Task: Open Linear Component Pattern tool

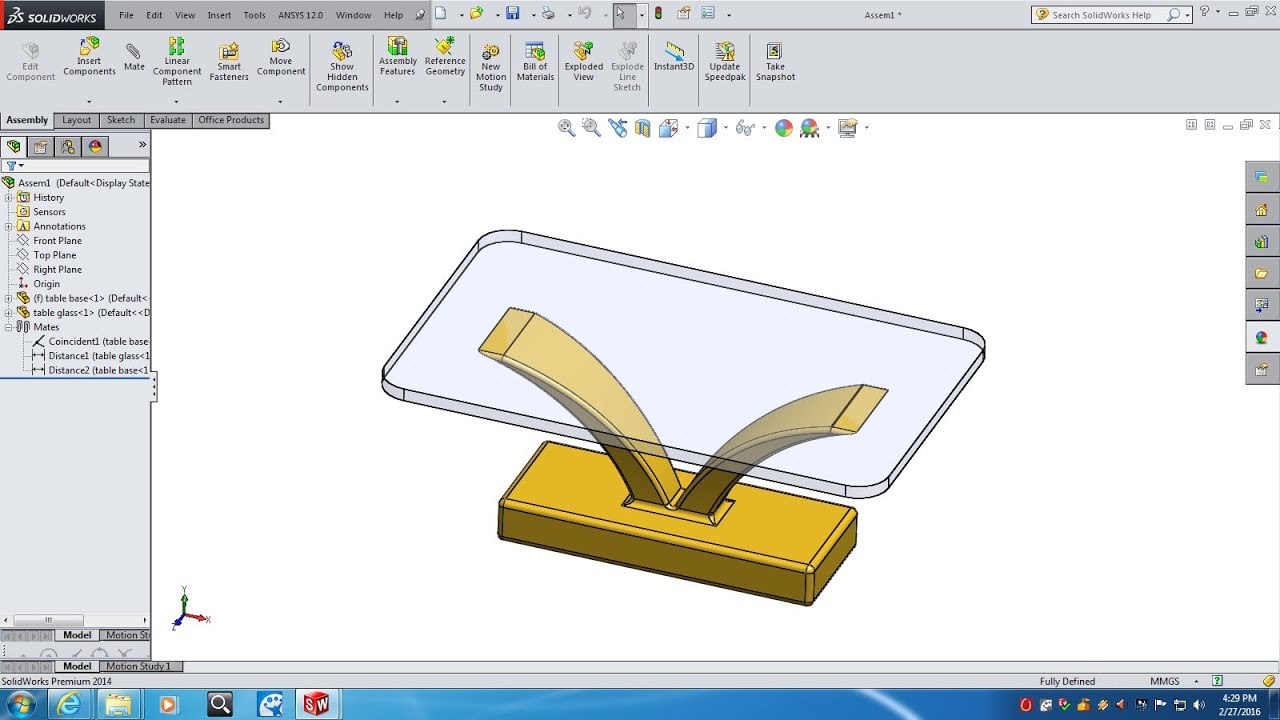Action: click(x=177, y=62)
